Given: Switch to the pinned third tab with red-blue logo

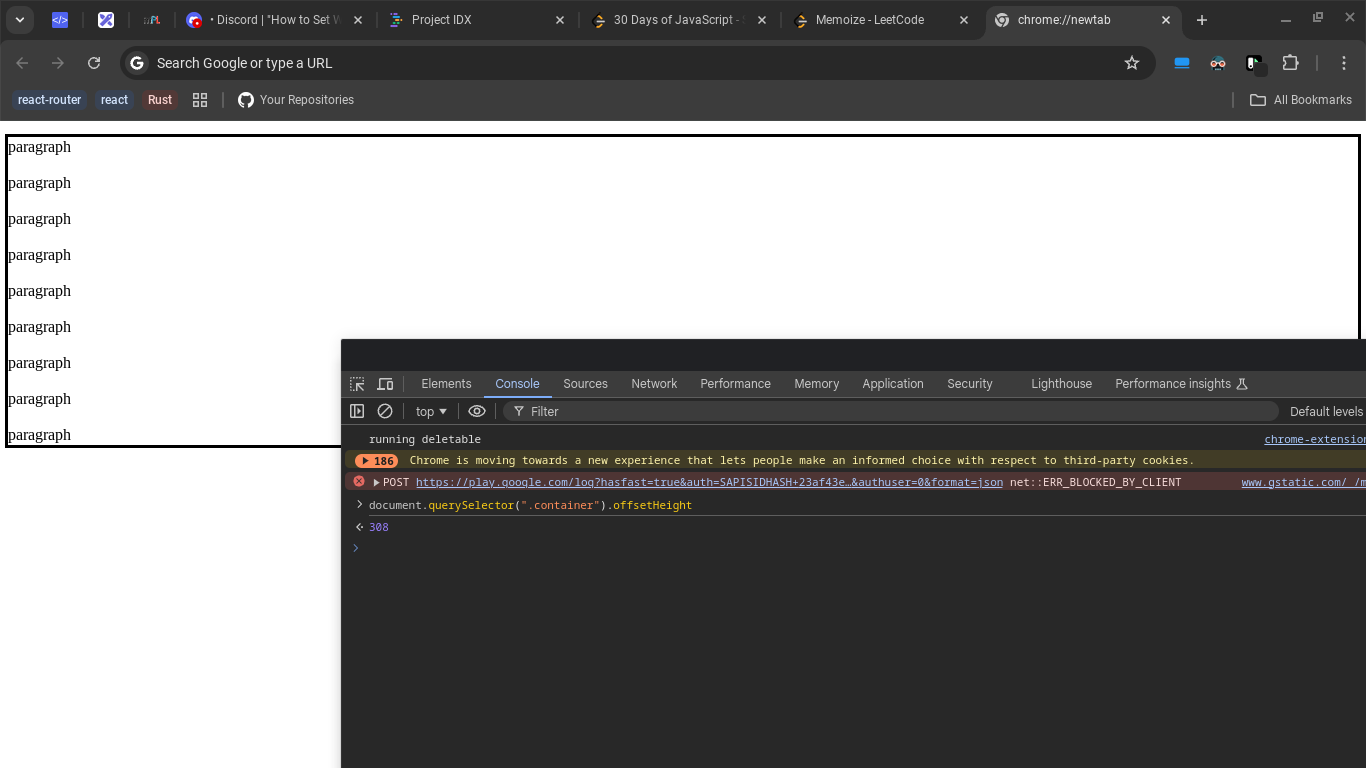Looking at the screenshot, I should [x=152, y=20].
